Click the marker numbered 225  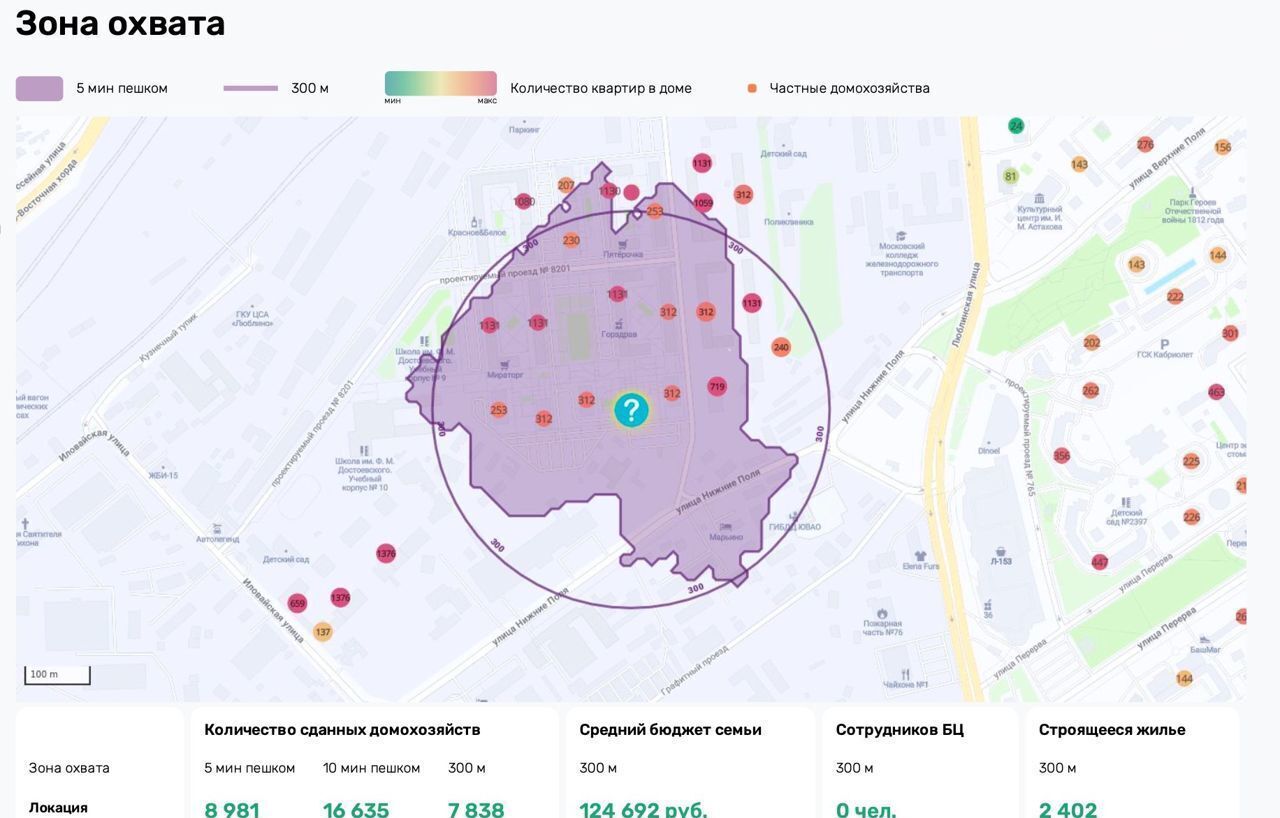[1191, 461]
